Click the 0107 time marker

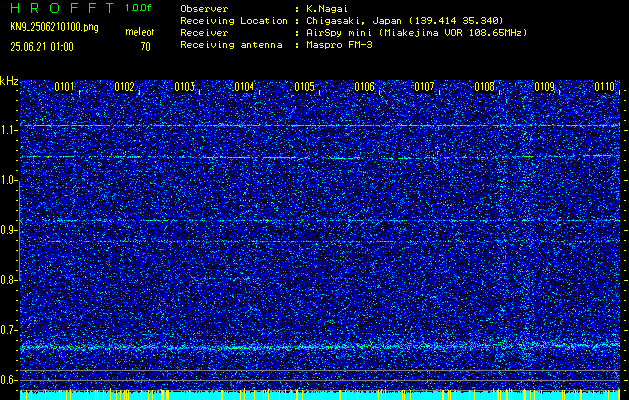click(x=424, y=87)
